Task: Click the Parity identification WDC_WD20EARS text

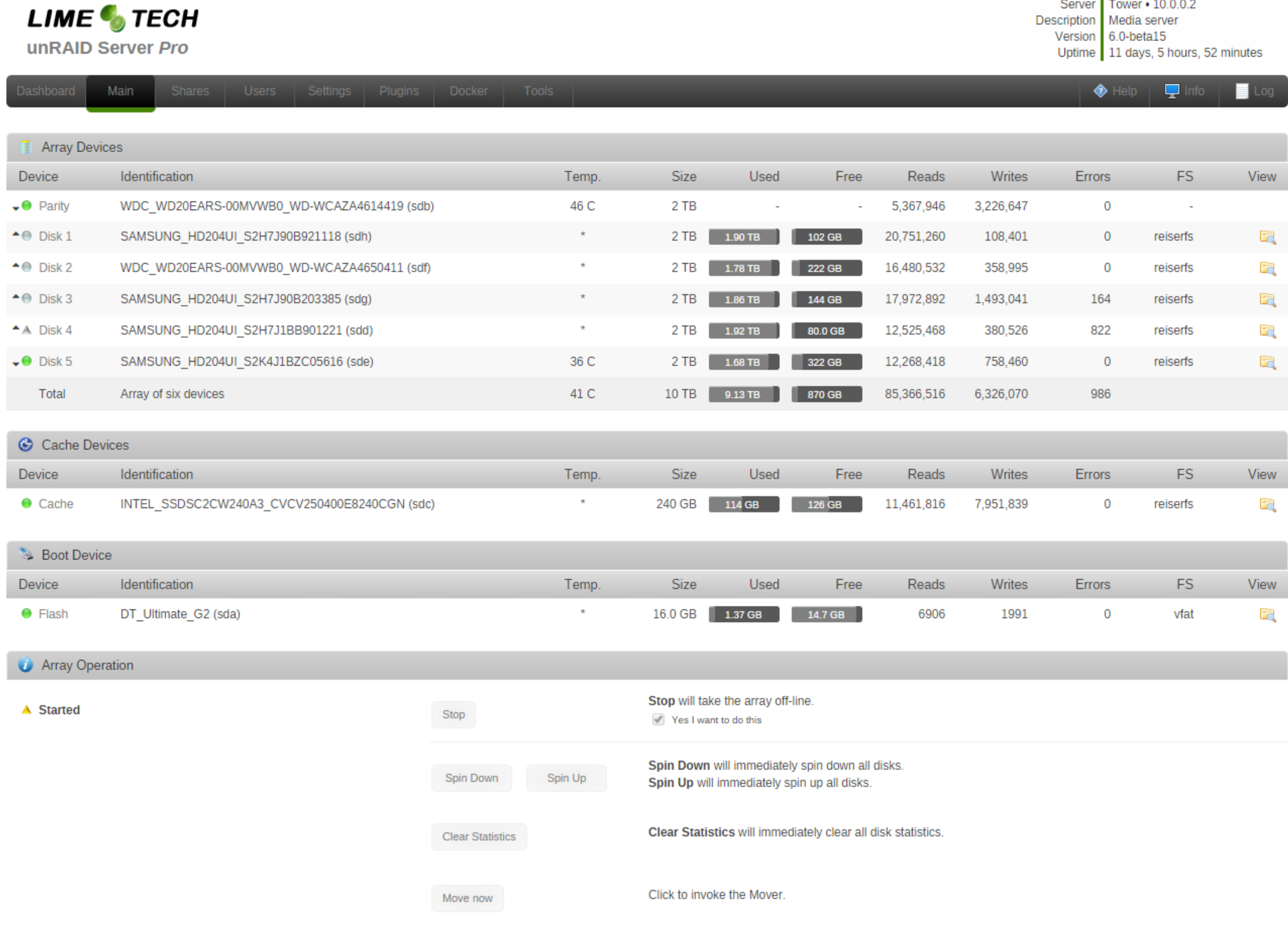Action: click(277, 206)
